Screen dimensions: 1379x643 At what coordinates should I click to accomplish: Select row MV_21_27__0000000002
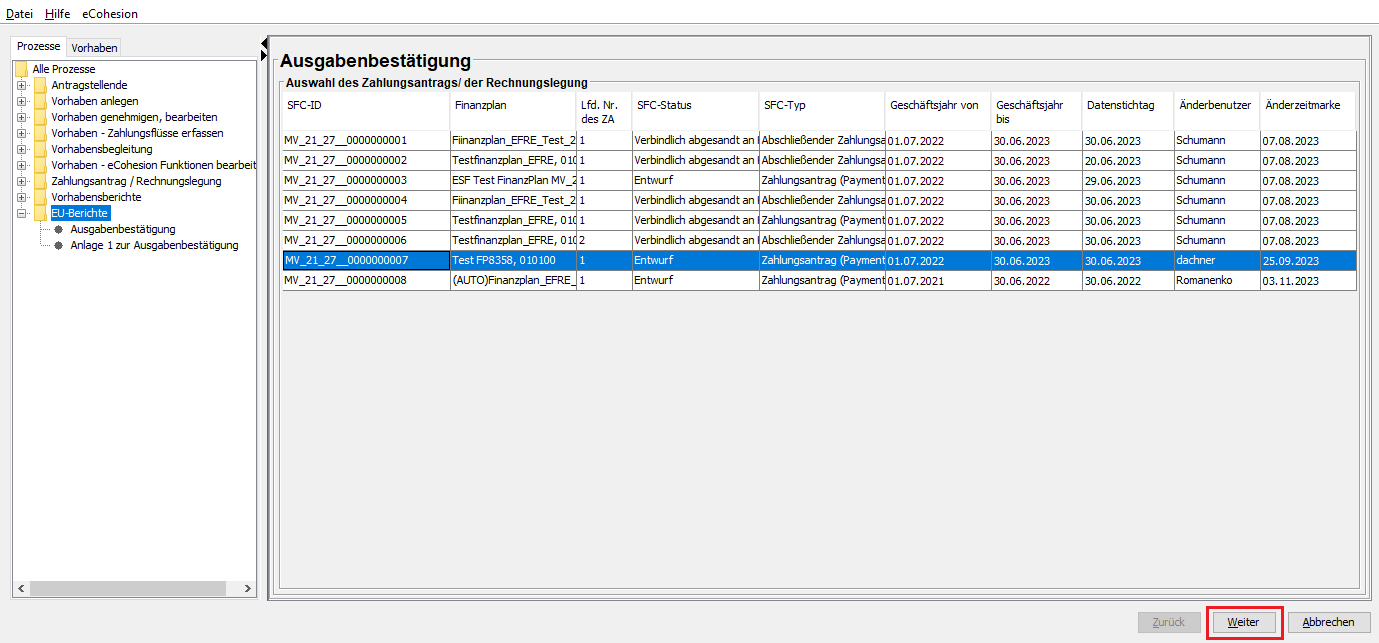[x=819, y=160]
